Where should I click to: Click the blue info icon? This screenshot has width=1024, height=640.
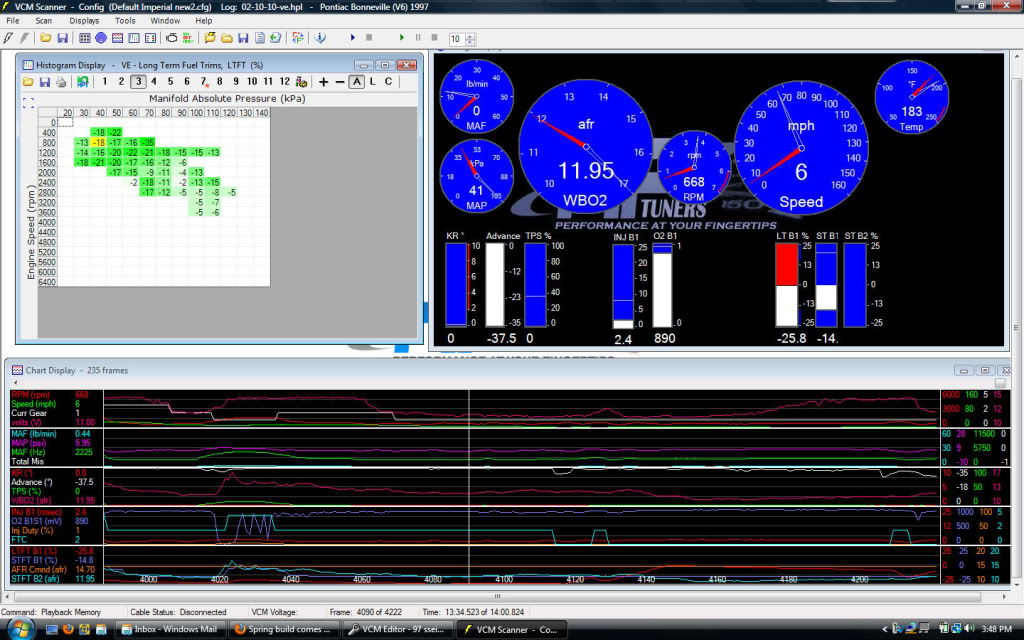coord(320,38)
